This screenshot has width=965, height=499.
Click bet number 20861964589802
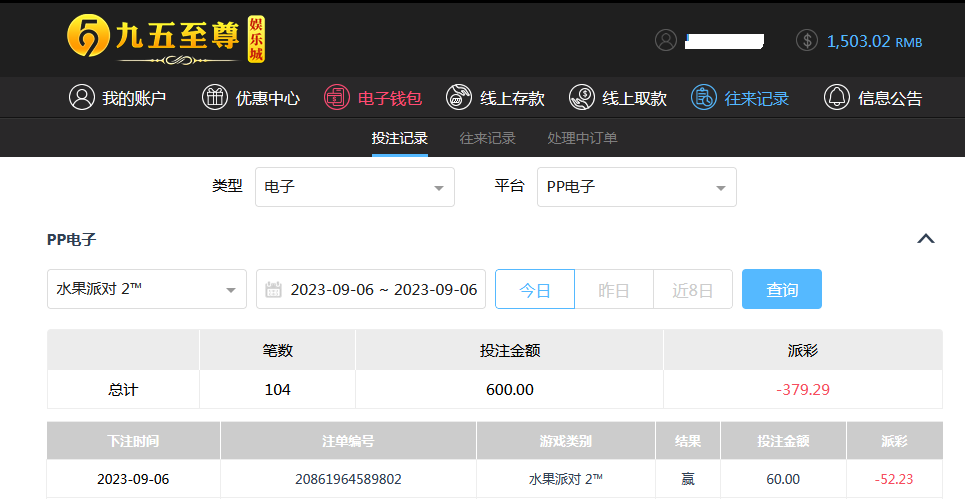(x=348, y=479)
